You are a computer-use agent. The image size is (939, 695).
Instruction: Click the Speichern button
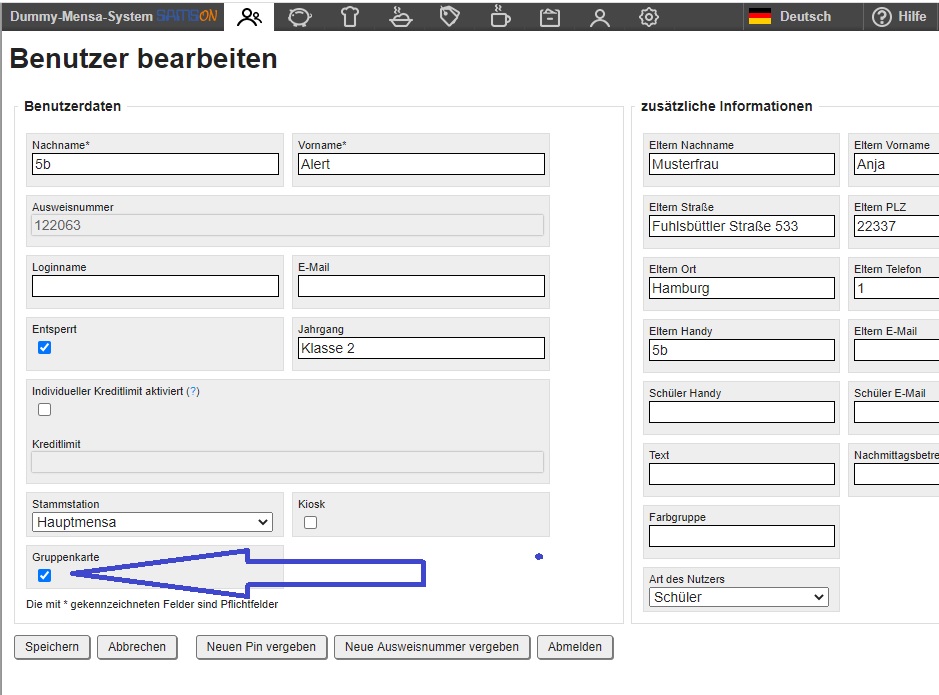pyautogui.click(x=52, y=647)
